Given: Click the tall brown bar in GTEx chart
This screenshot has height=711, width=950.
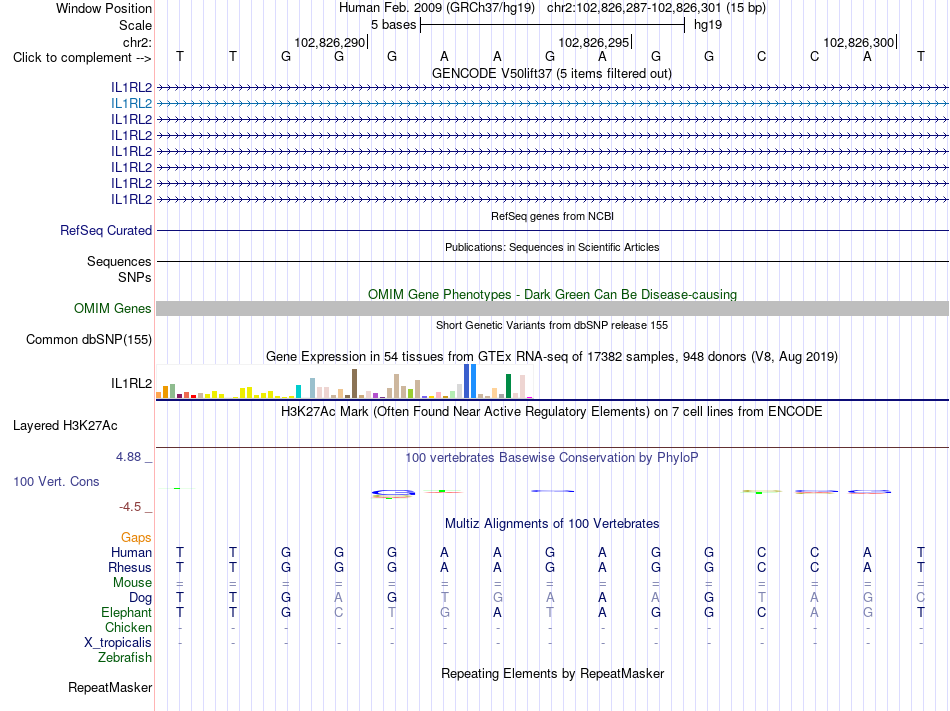Looking at the screenshot, I should (354, 383).
